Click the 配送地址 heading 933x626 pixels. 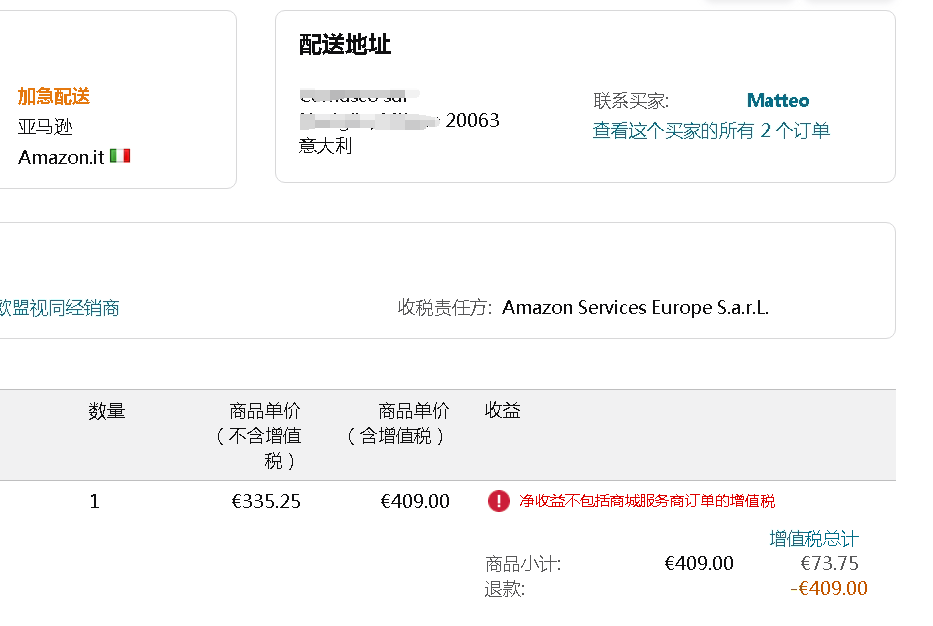tap(345, 44)
